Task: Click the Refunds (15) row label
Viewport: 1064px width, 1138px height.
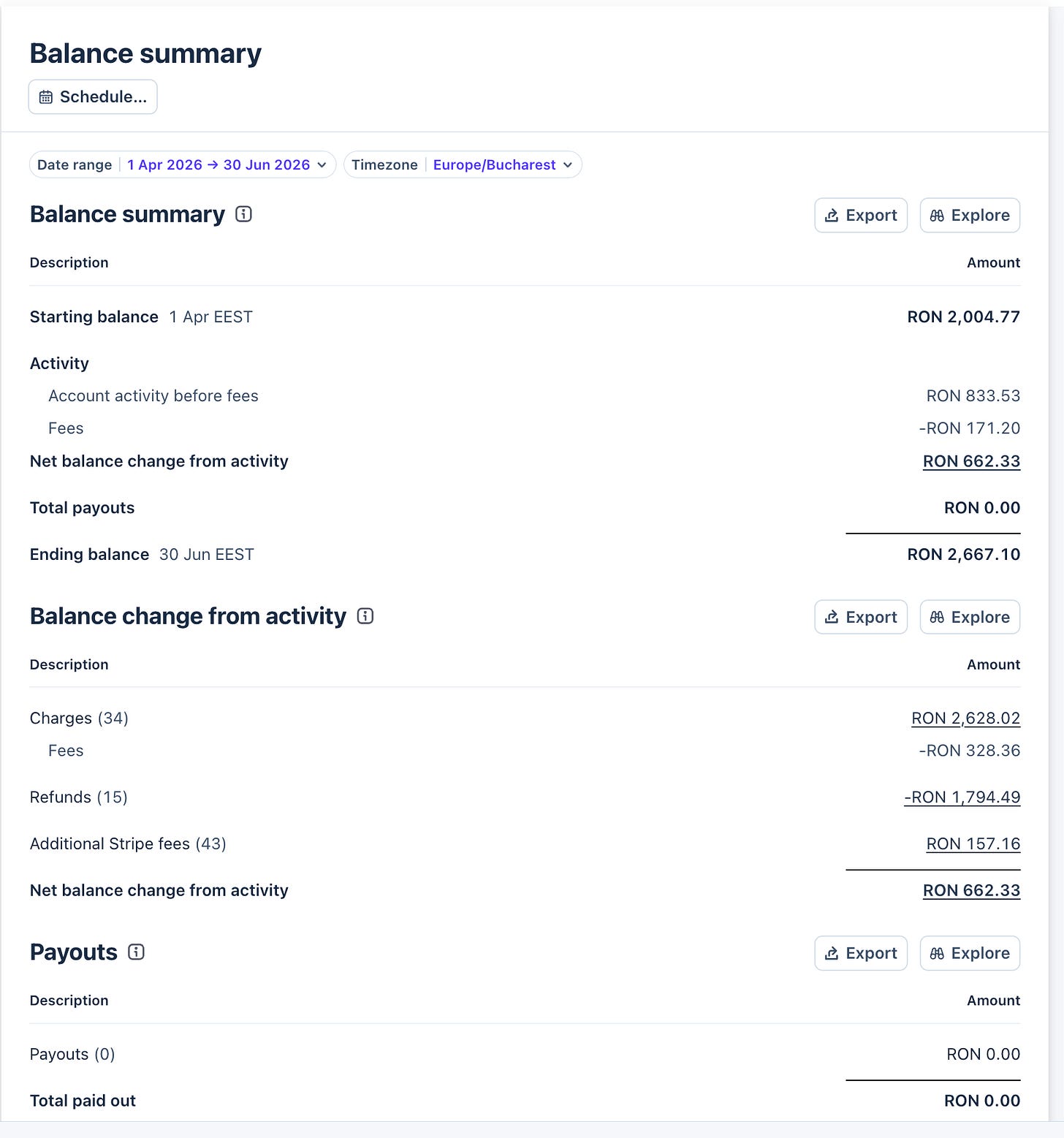Action: click(x=79, y=797)
